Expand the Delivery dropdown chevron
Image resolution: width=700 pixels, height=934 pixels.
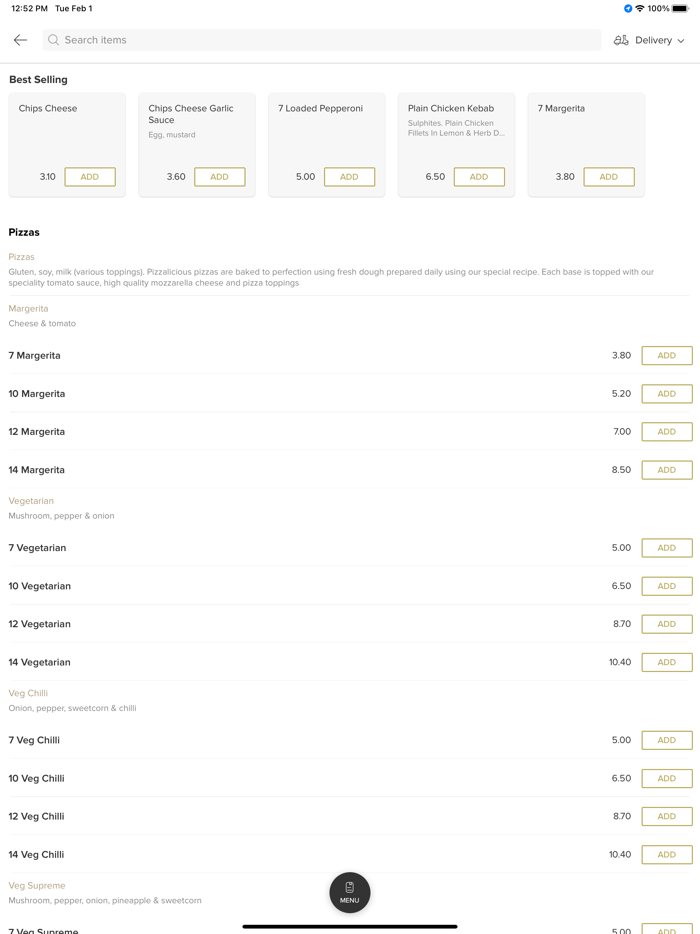coord(681,41)
